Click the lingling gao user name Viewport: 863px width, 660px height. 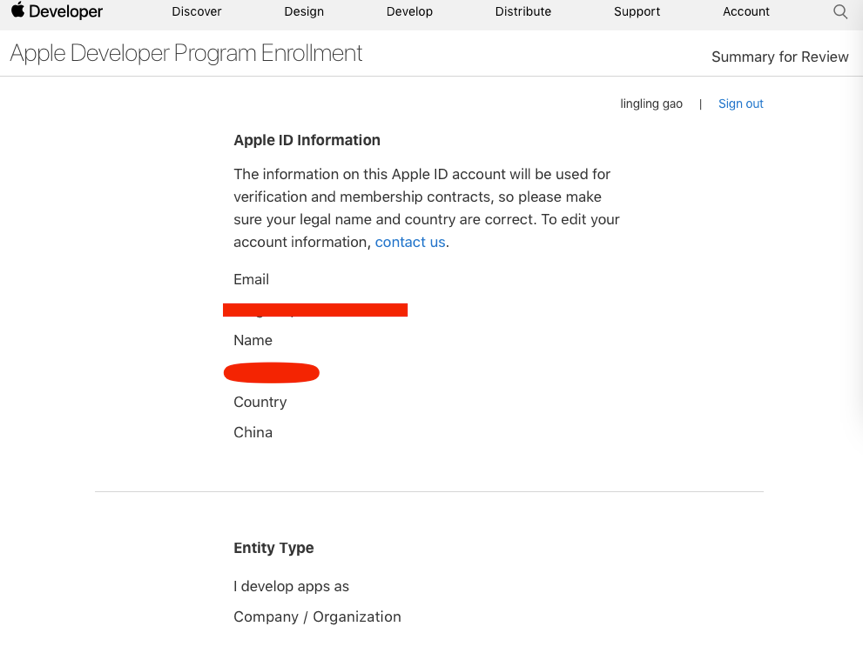click(651, 103)
